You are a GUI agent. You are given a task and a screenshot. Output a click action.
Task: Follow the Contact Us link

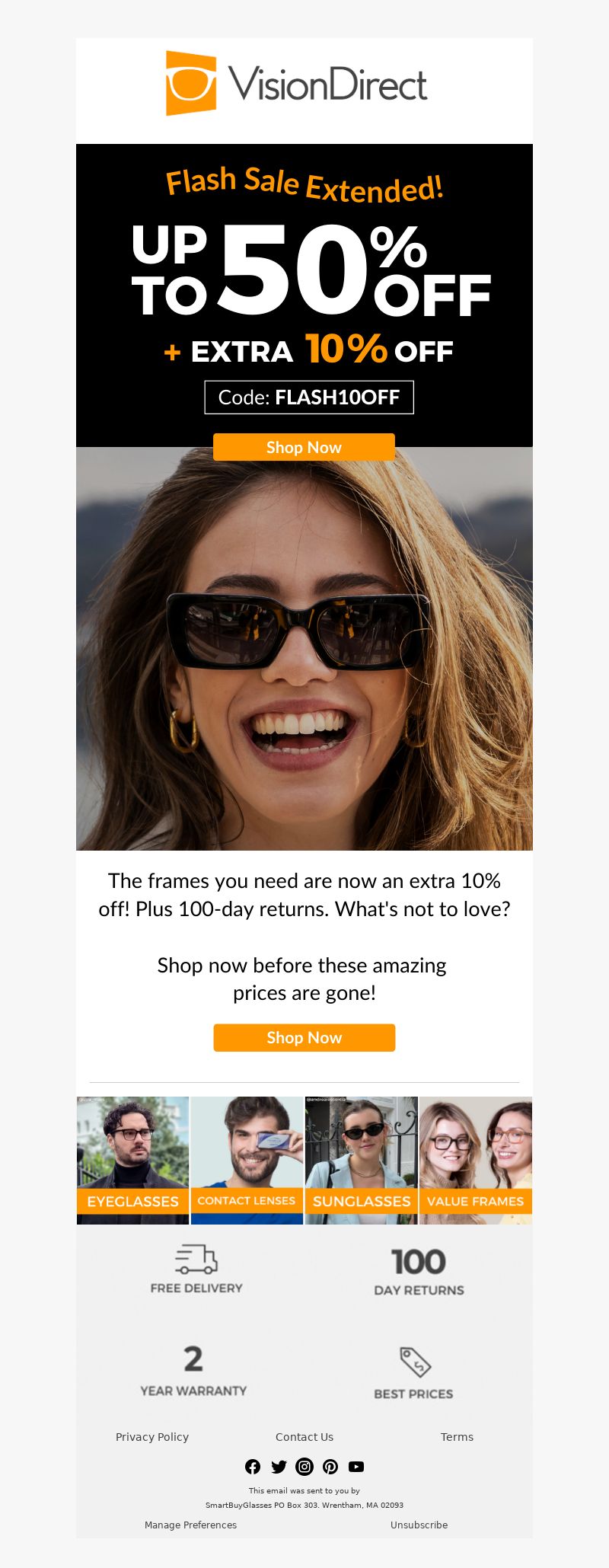304,1436
